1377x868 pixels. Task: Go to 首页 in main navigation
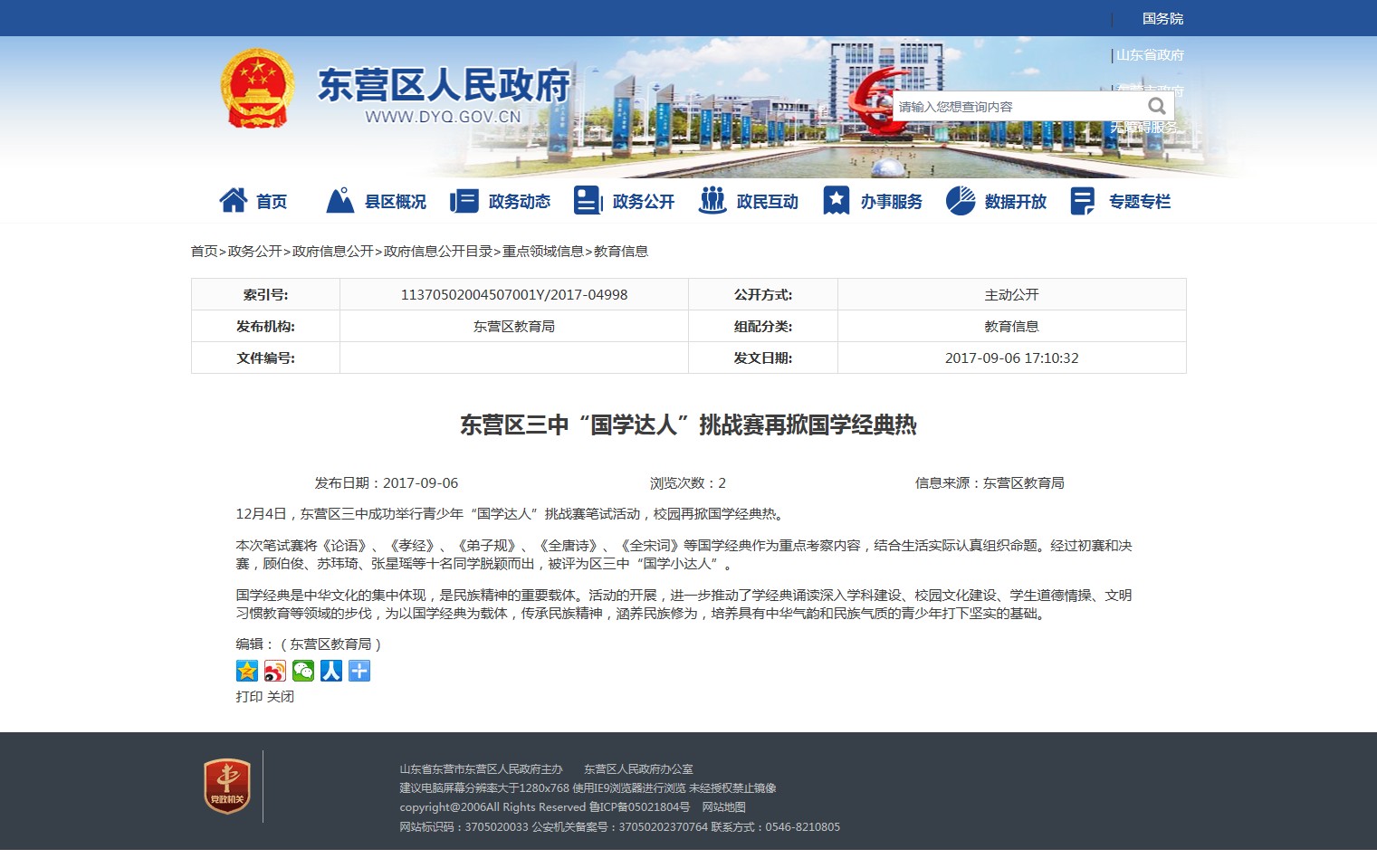(x=254, y=201)
